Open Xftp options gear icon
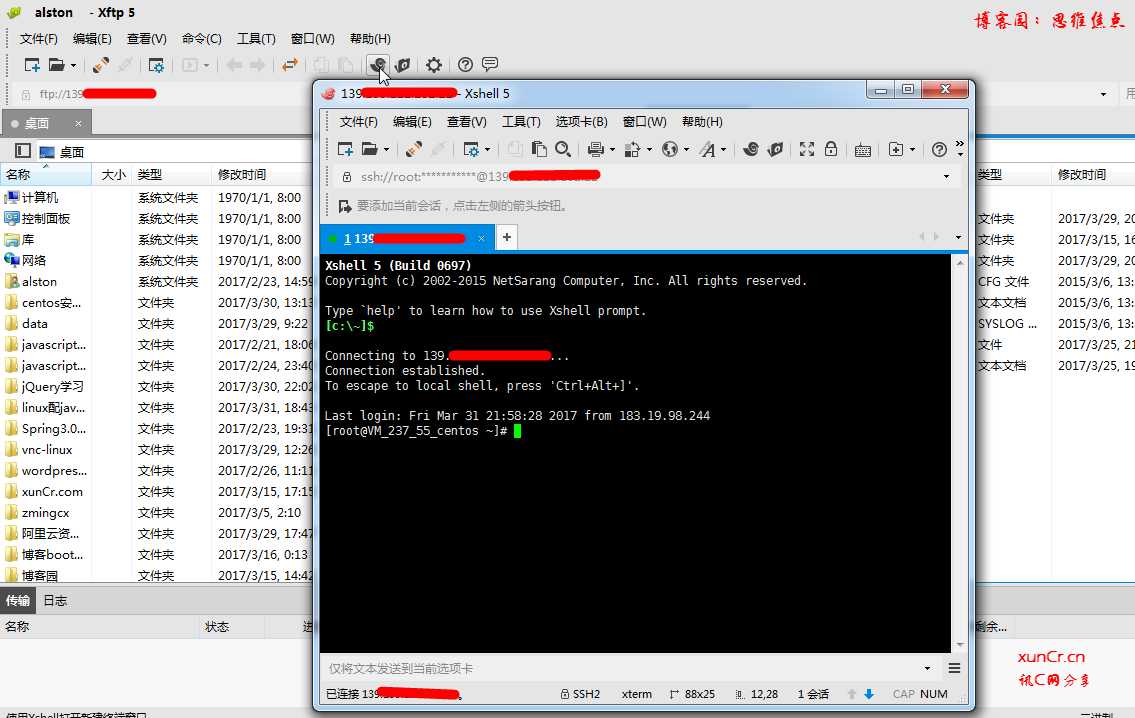 click(x=434, y=65)
